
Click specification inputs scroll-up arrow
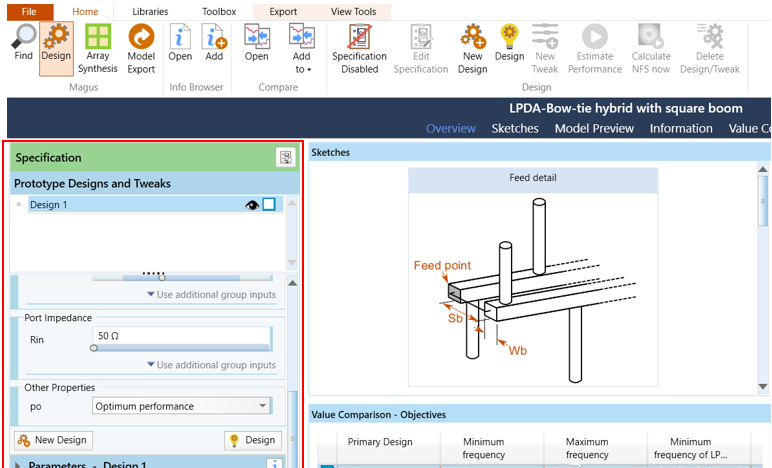tap(292, 283)
